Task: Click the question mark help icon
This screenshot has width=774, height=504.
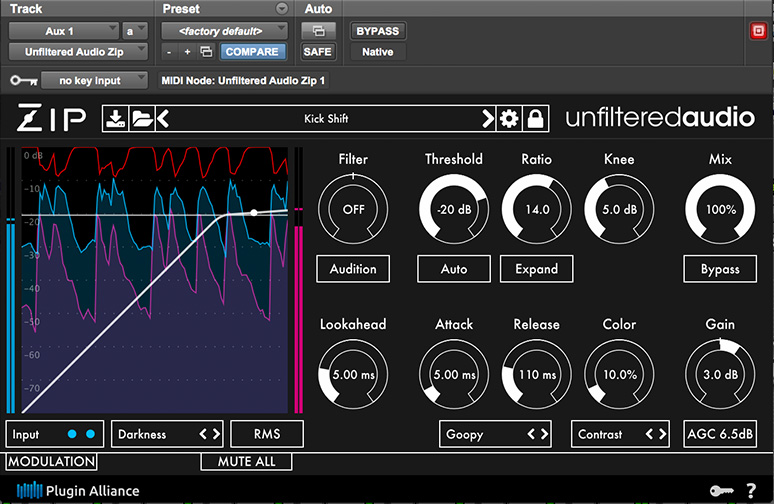Action: 751,490
